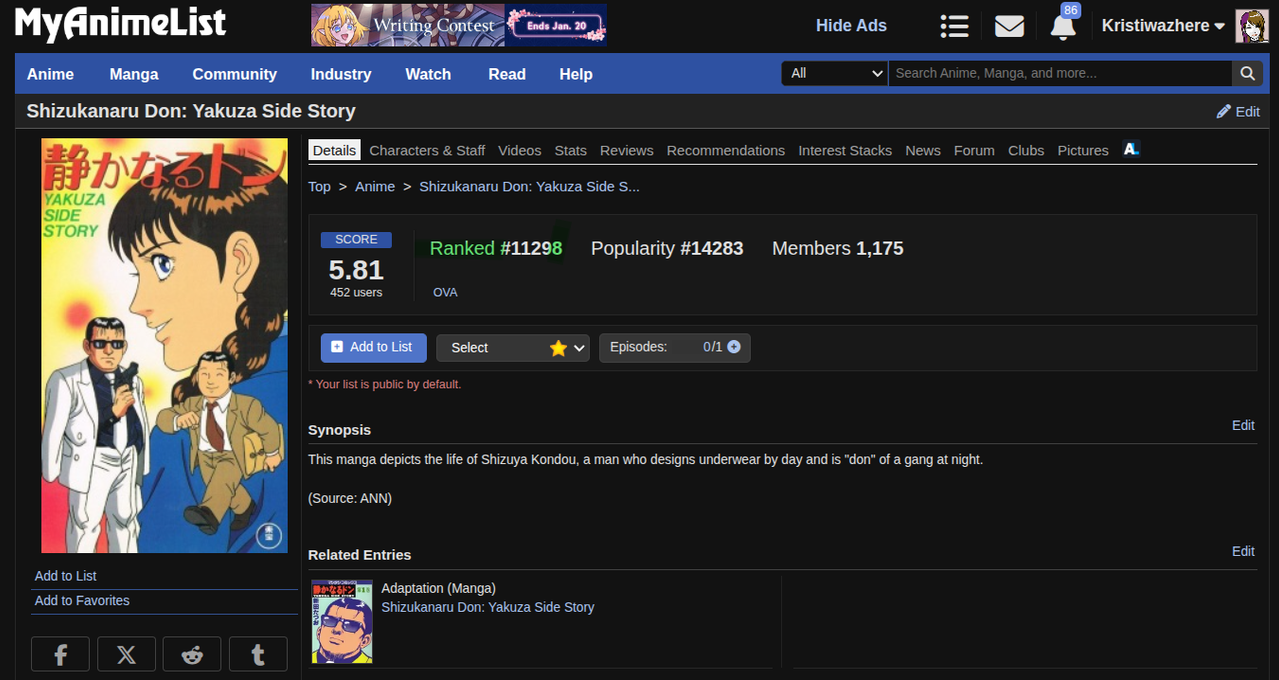This screenshot has height=680, width=1279.
Task: Open the Help menu
Action: pyautogui.click(x=576, y=74)
